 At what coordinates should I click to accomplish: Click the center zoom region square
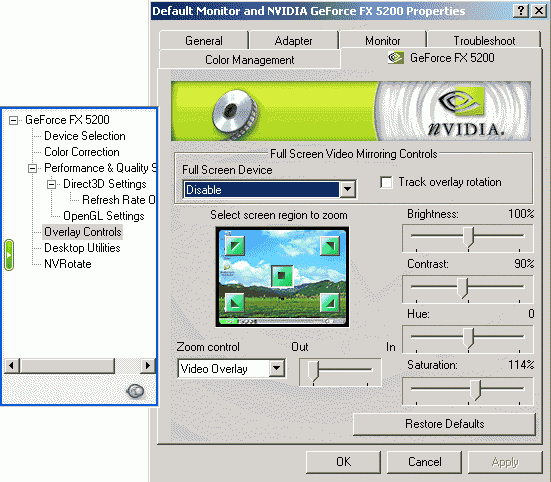coord(282,276)
